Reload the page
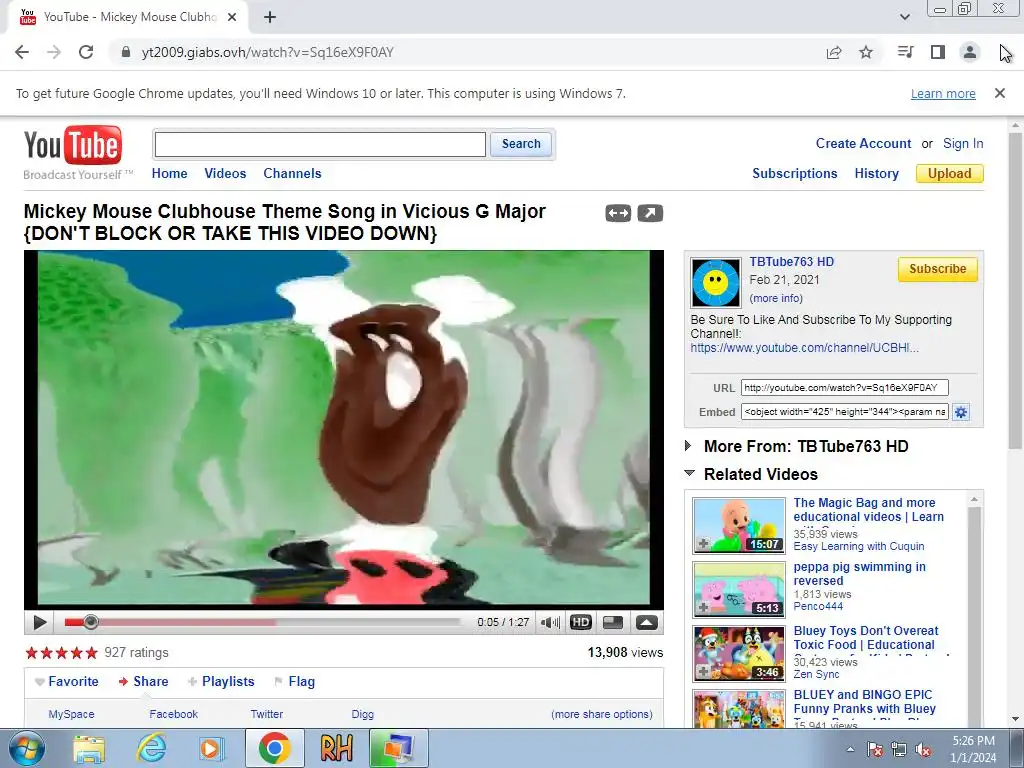Image resolution: width=1024 pixels, height=768 pixels. 86,52
